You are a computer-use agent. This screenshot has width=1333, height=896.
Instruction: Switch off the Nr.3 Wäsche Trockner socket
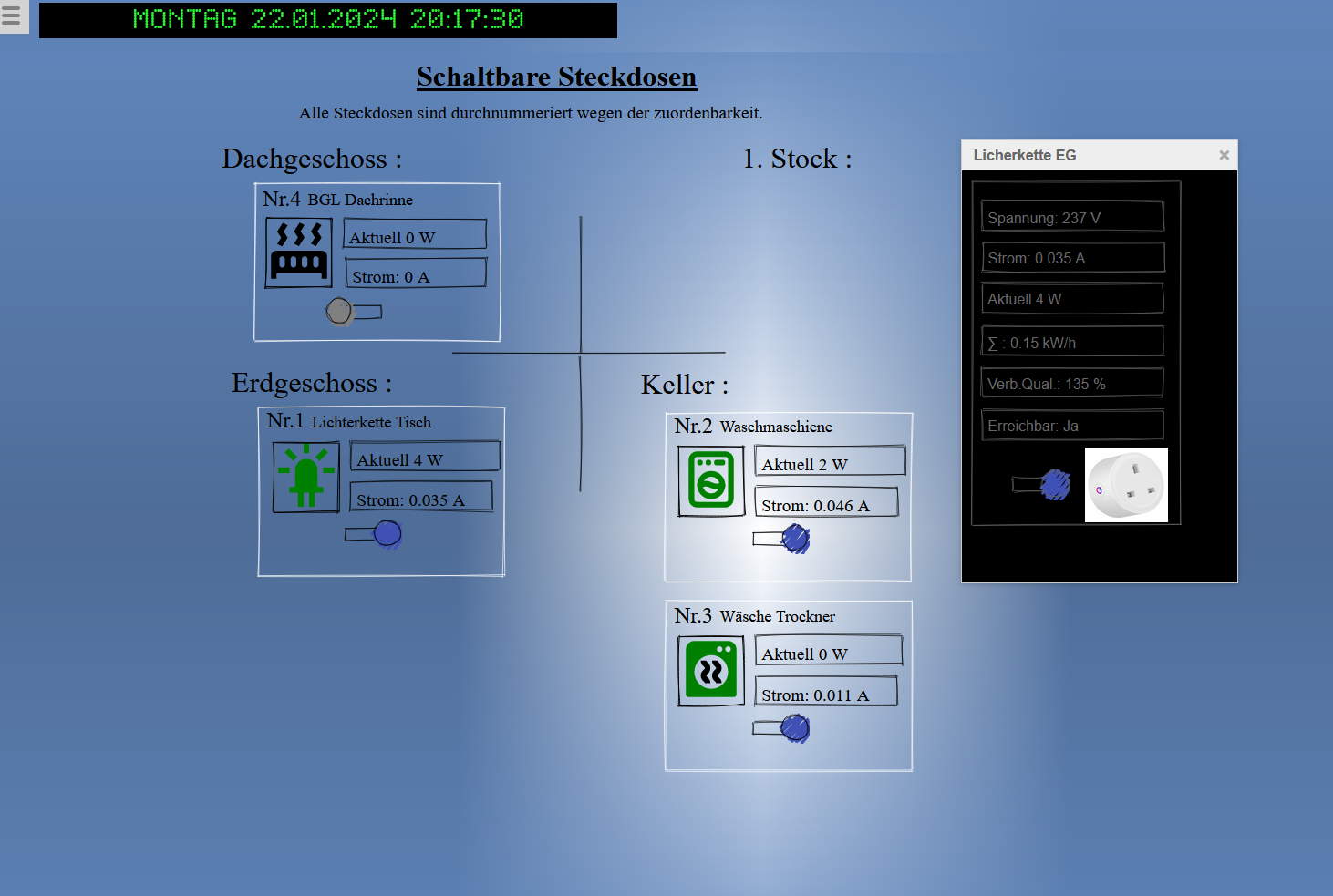pyautogui.click(x=781, y=728)
